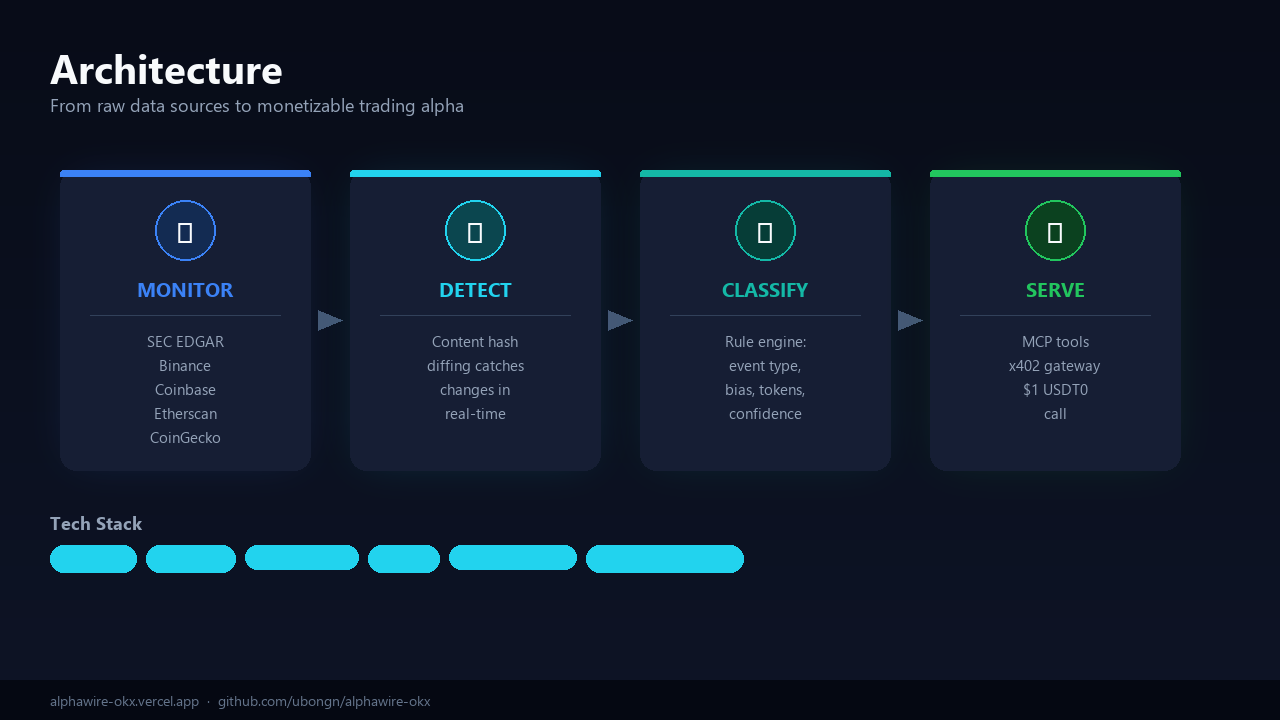Click the MONITOR stage circle icon

coord(185,230)
